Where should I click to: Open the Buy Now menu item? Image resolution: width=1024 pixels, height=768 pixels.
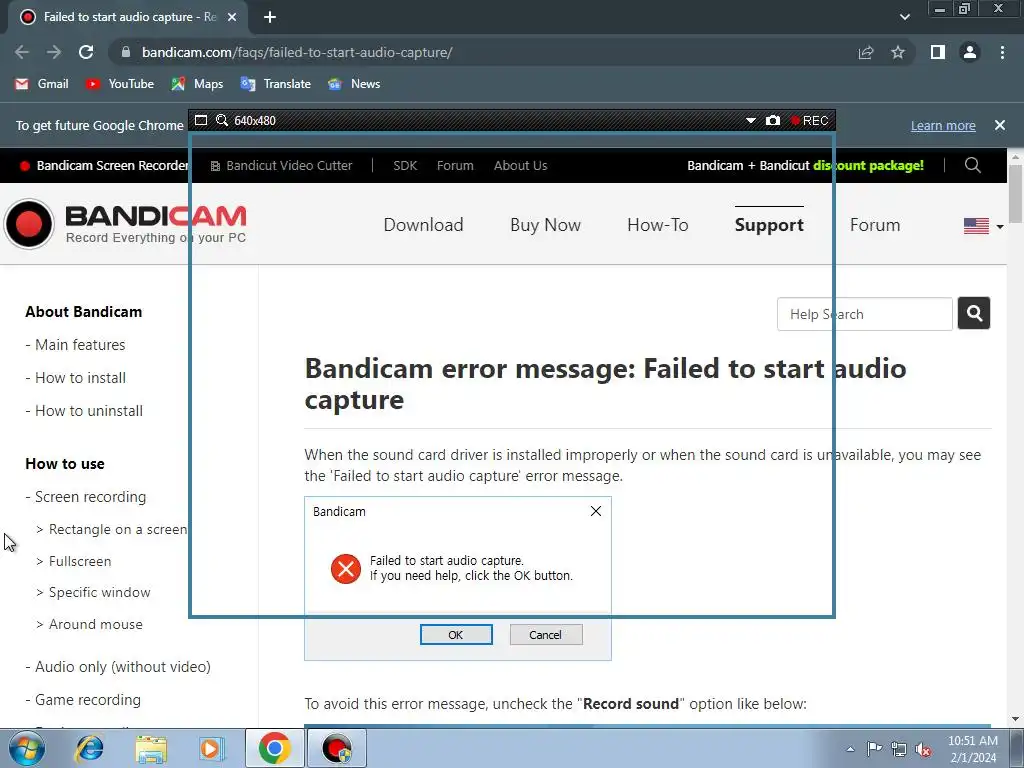pos(545,225)
